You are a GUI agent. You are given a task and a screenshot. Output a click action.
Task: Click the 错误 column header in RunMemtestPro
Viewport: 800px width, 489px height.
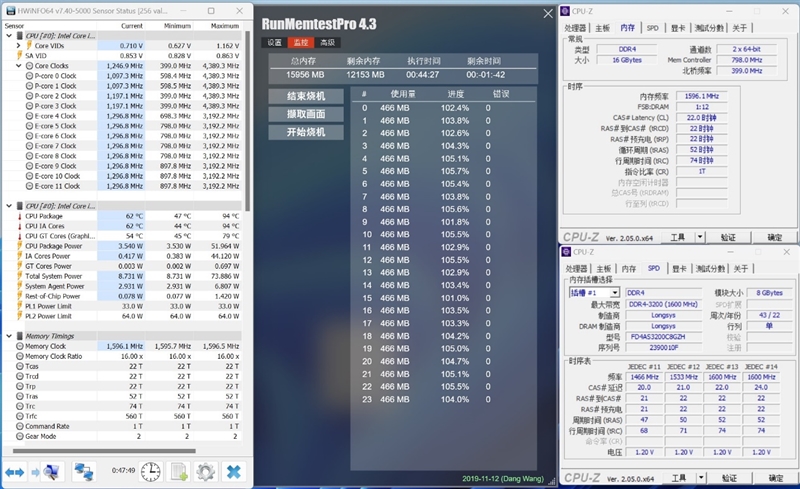point(501,94)
